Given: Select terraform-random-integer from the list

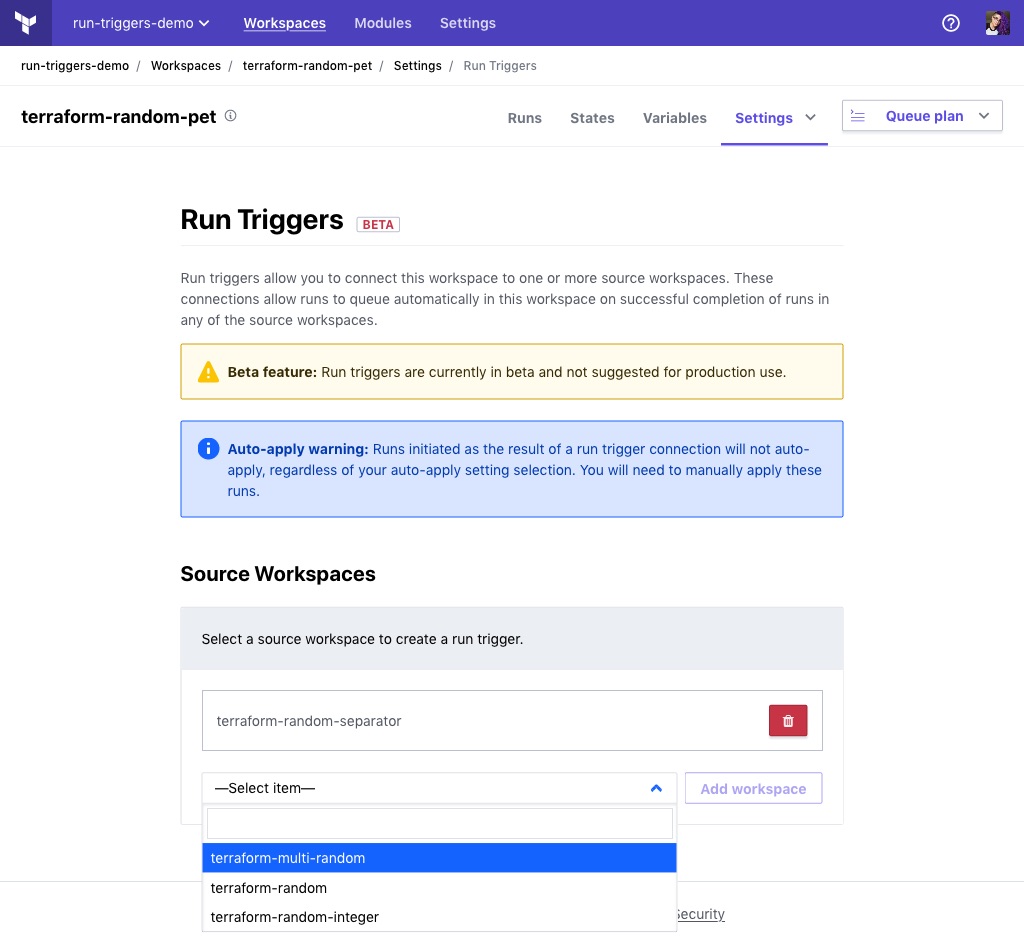Looking at the screenshot, I should (x=440, y=917).
